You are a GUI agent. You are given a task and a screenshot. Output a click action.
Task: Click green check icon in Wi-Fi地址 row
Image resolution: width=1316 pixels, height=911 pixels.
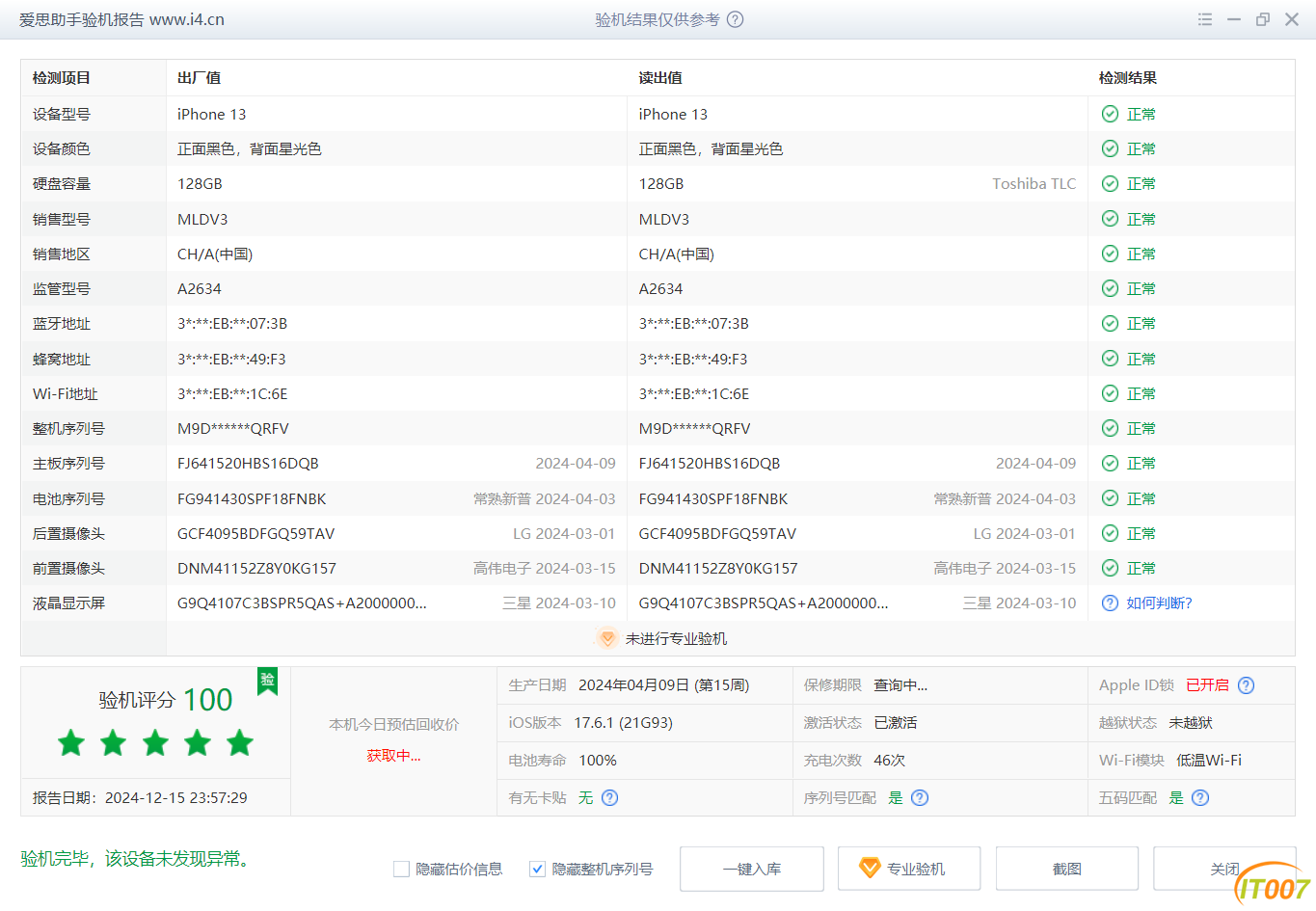point(1110,393)
